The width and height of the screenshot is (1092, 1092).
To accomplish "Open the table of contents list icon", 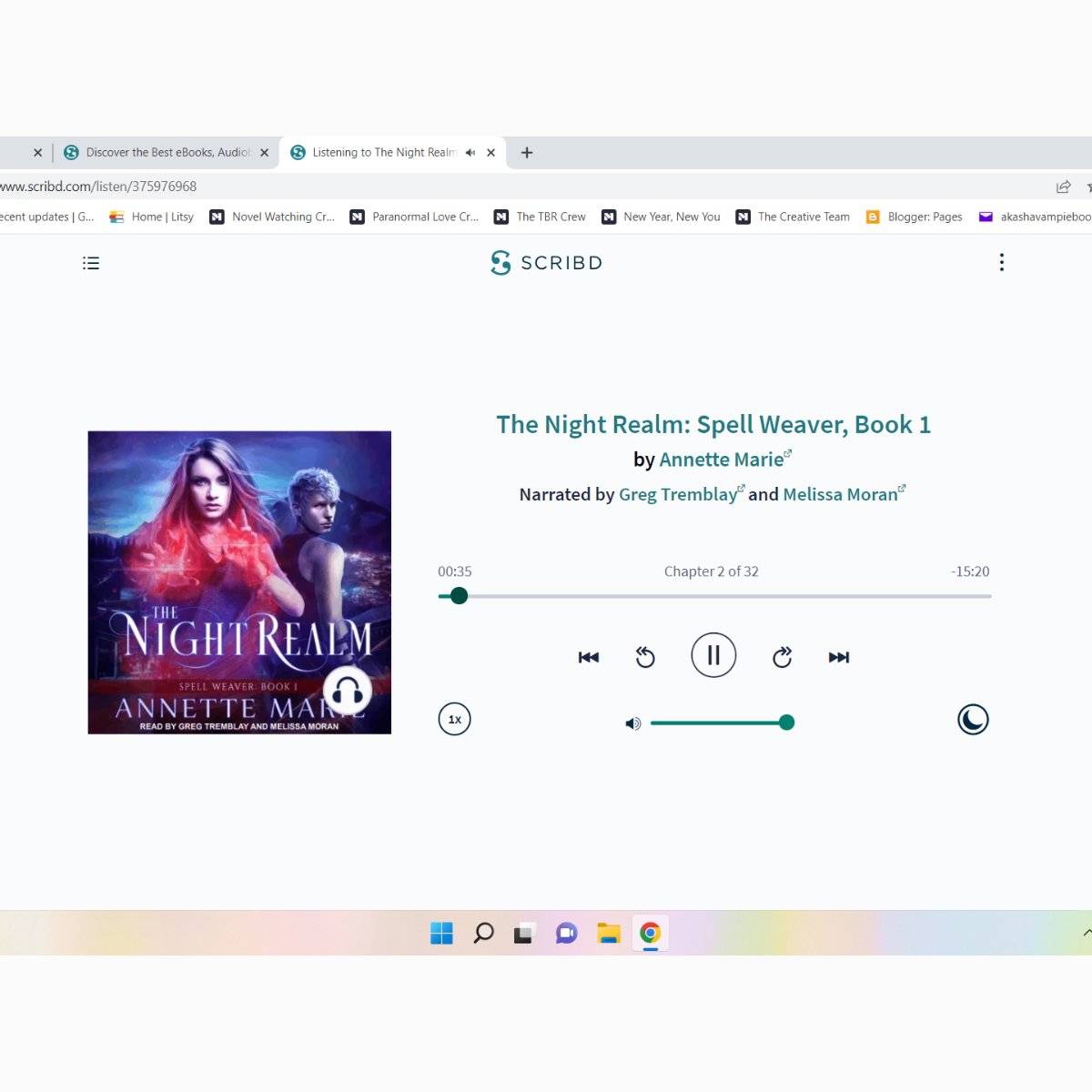I will [x=91, y=263].
